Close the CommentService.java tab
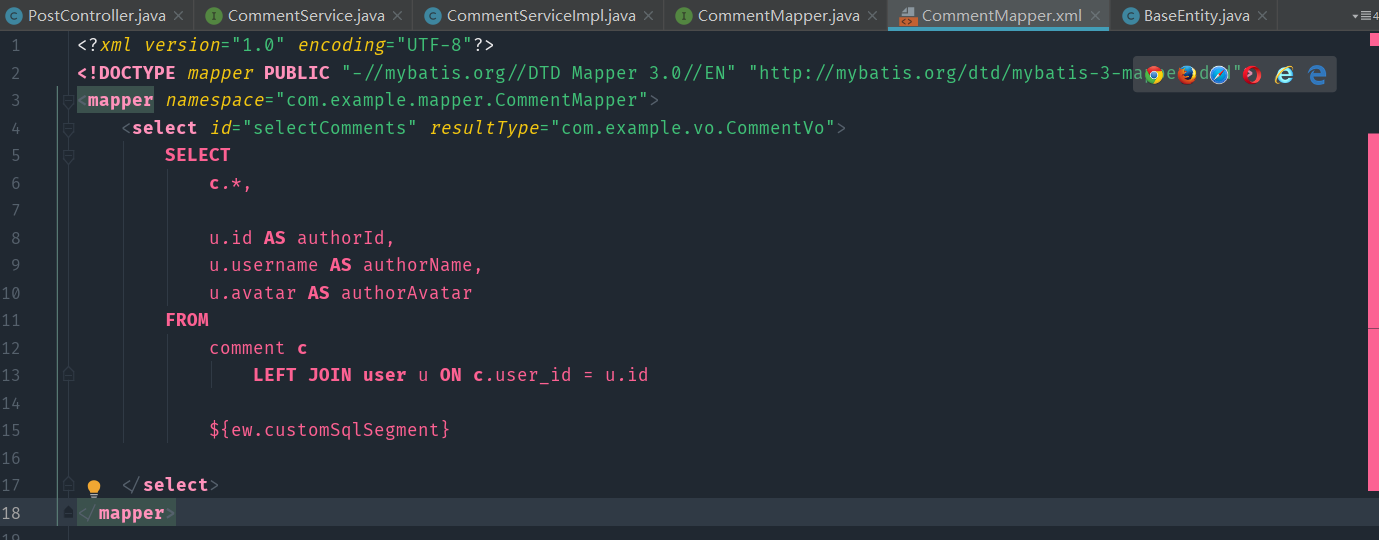This screenshot has height=540, width=1379. tap(397, 16)
